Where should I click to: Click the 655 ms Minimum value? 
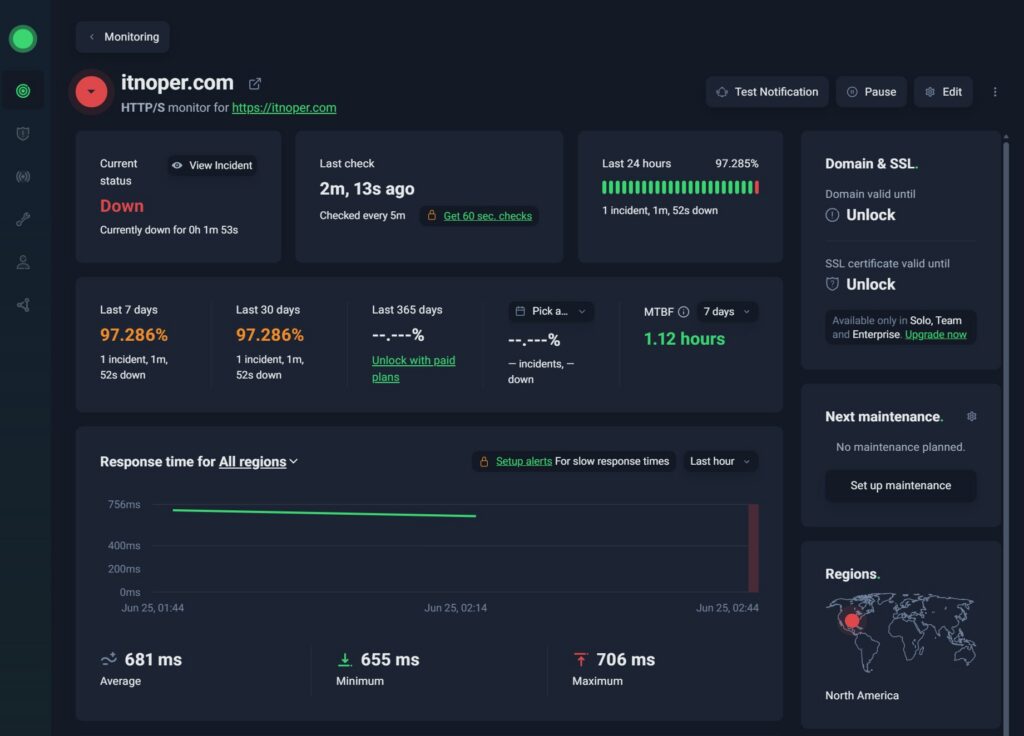coord(390,660)
